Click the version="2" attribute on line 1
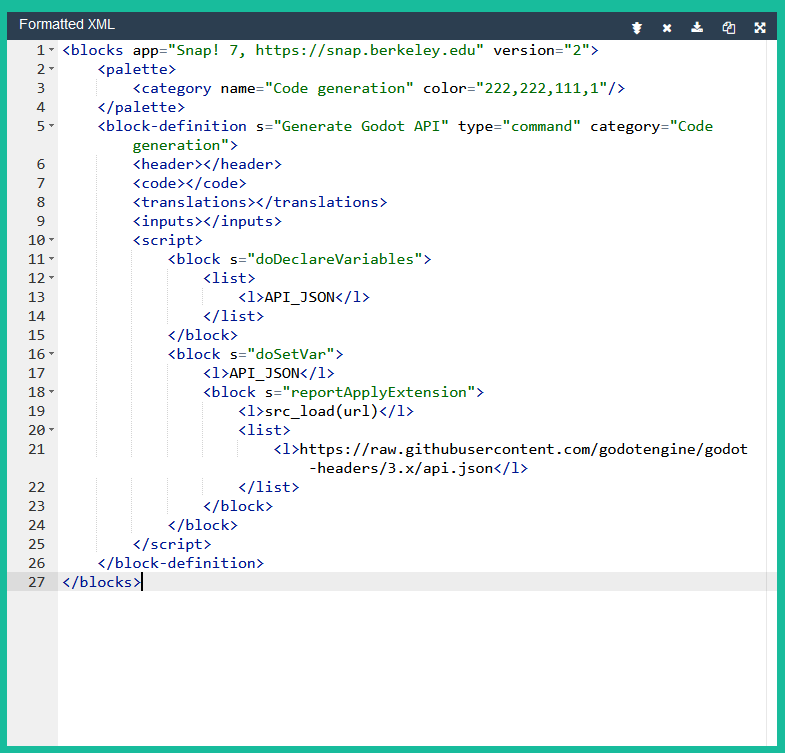The image size is (785, 753). [x=541, y=50]
